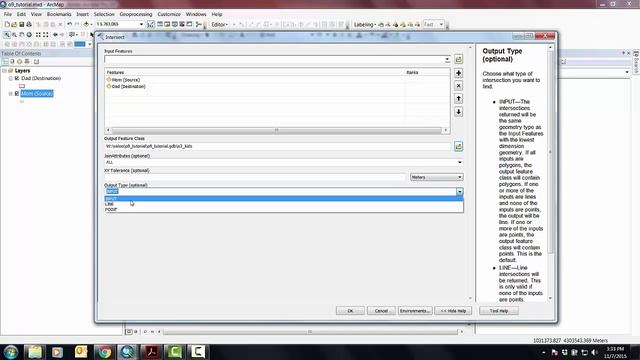Open the JoinAttributes dropdown

pyautogui.click(x=460, y=162)
